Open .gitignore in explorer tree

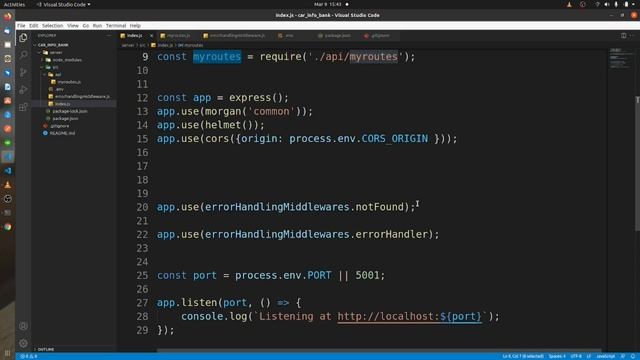click(x=60, y=126)
